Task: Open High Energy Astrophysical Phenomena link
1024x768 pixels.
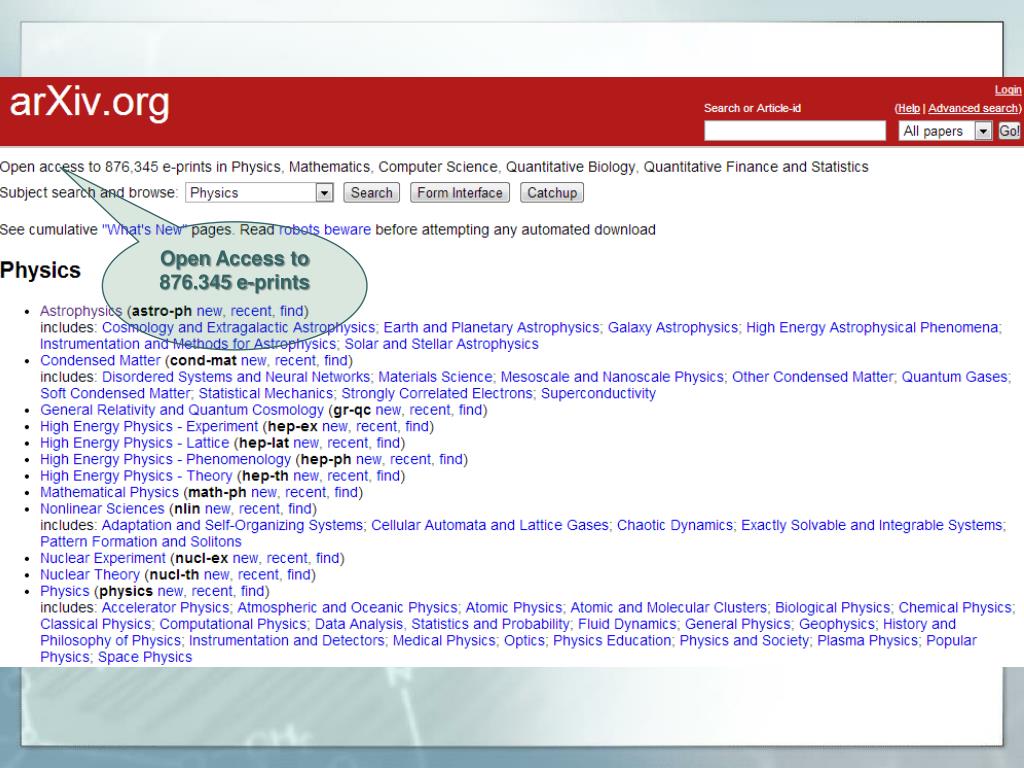Action: coord(872,327)
